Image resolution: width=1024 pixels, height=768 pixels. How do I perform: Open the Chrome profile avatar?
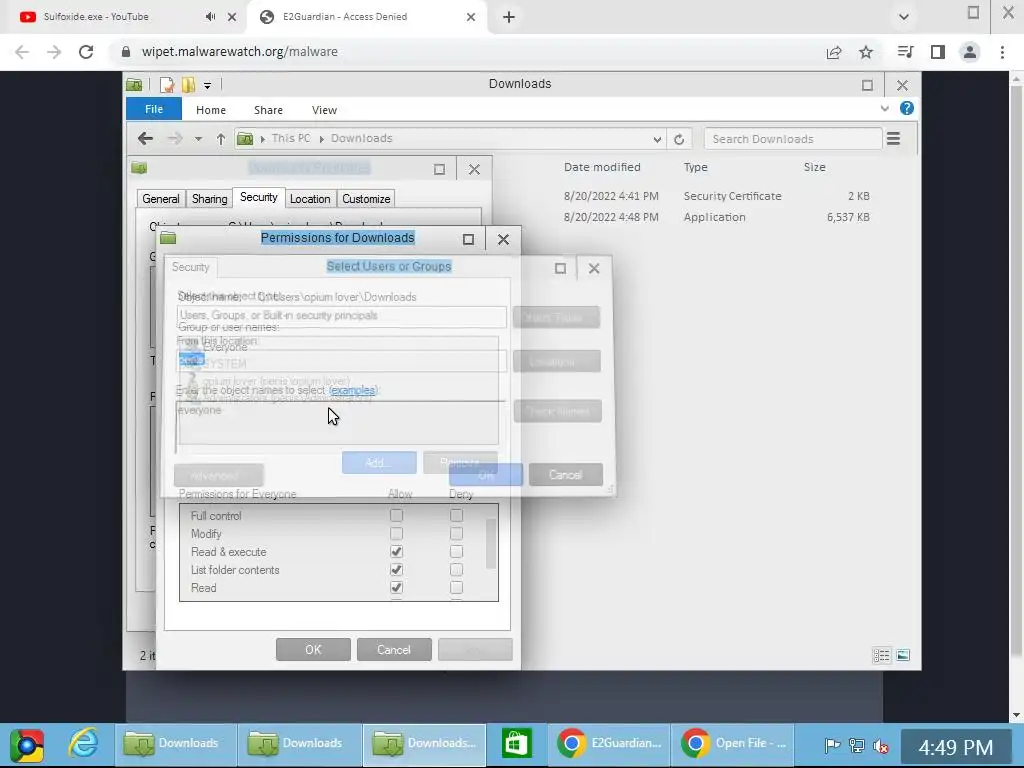pos(970,52)
